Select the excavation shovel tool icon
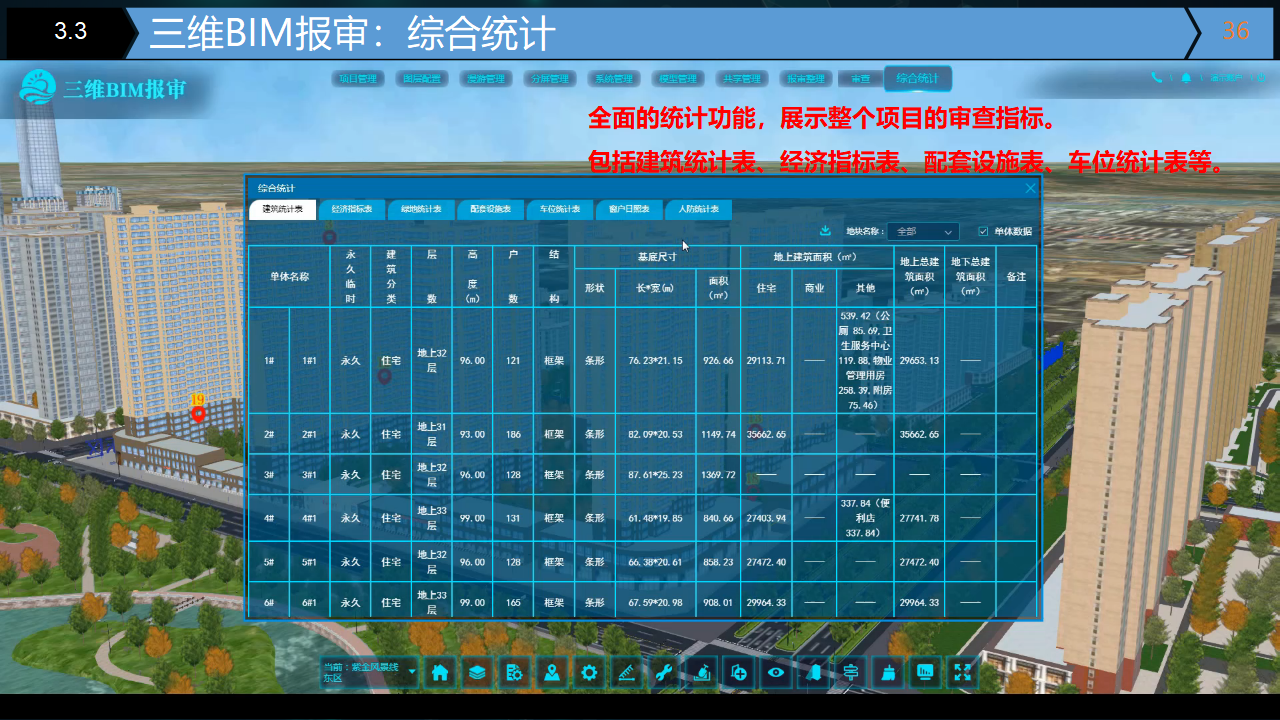1280x720 pixels. [x=702, y=673]
